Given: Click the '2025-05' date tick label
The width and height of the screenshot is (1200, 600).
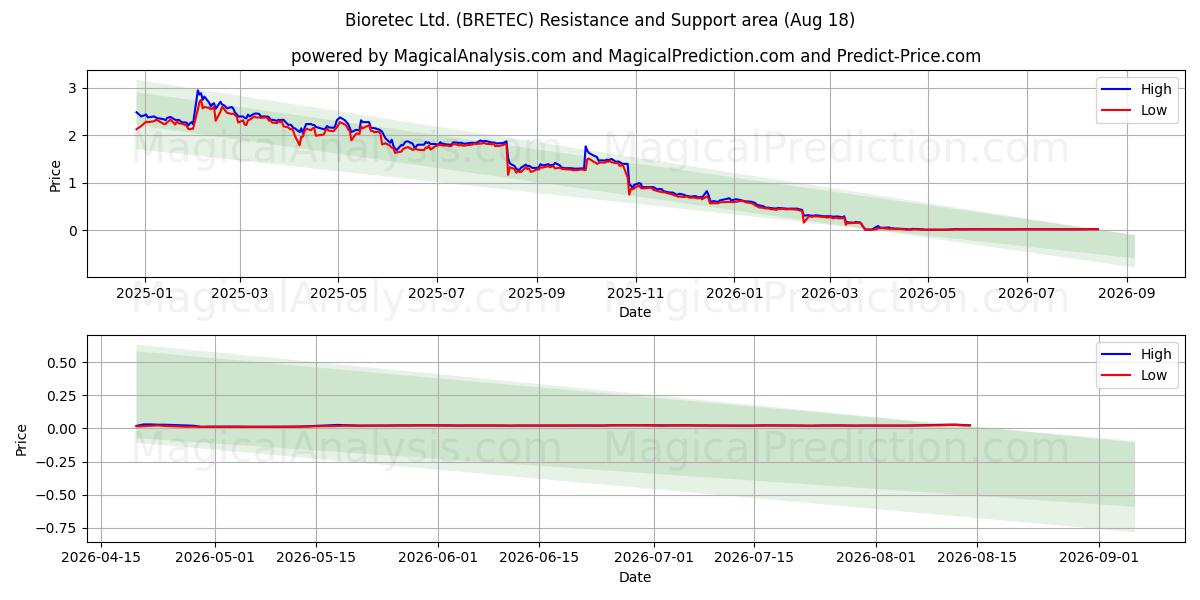Looking at the screenshot, I should point(338,294).
